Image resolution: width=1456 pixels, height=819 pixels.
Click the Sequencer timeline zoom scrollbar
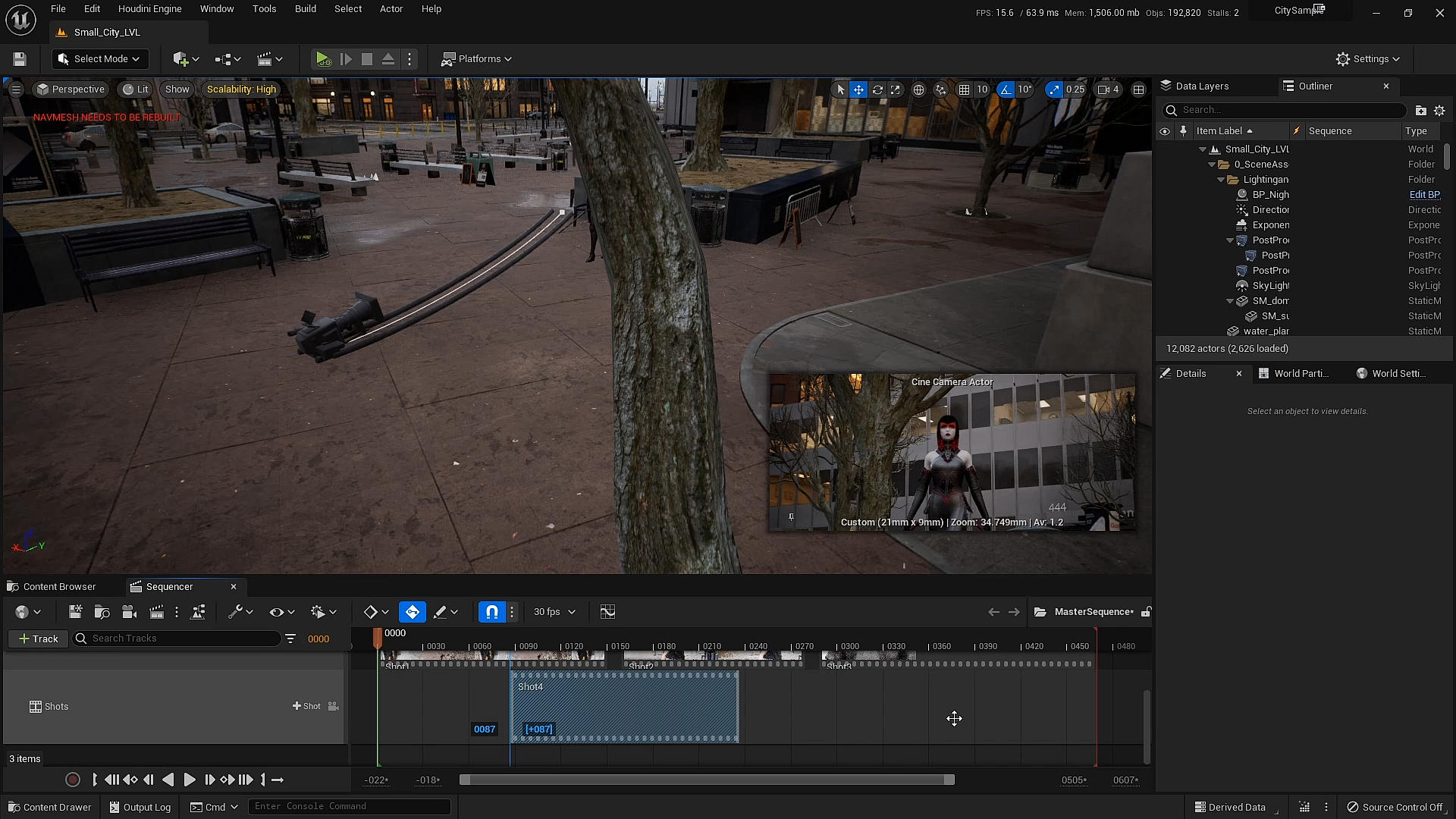pyautogui.click(x=706, y=780)
